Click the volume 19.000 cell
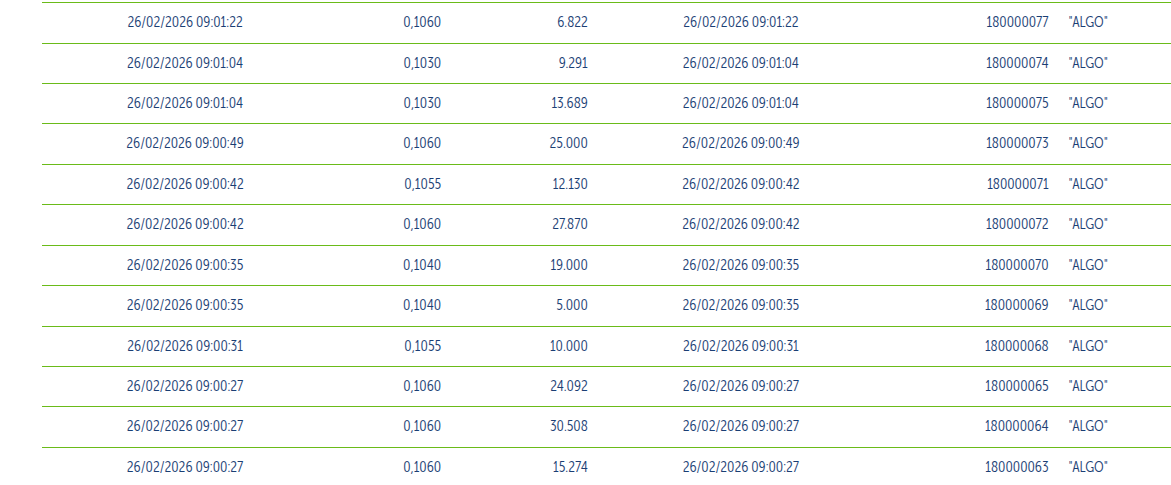This screenshot has height=485, width=1171. 569,265
